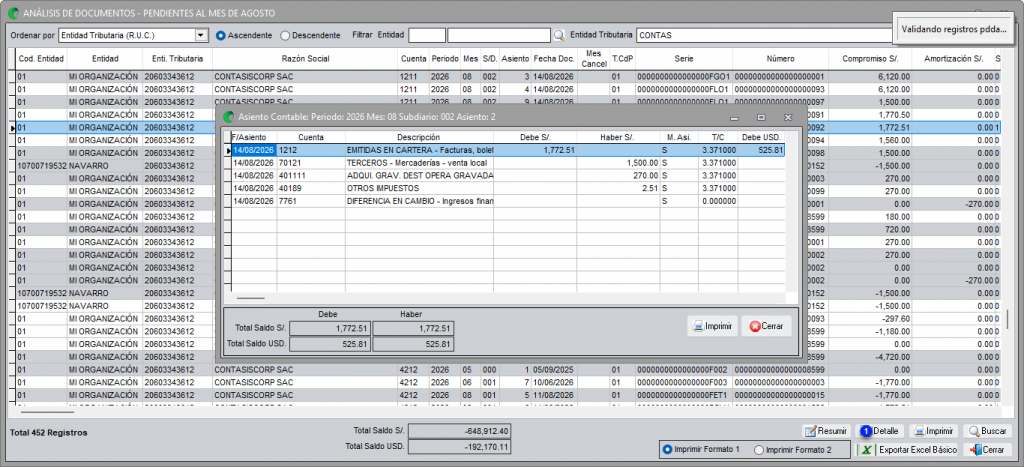Click the Descripción header in the Asiento dialog
Image resolution: width=1024 pixels, height=467 pixels.
pos(419,137)
